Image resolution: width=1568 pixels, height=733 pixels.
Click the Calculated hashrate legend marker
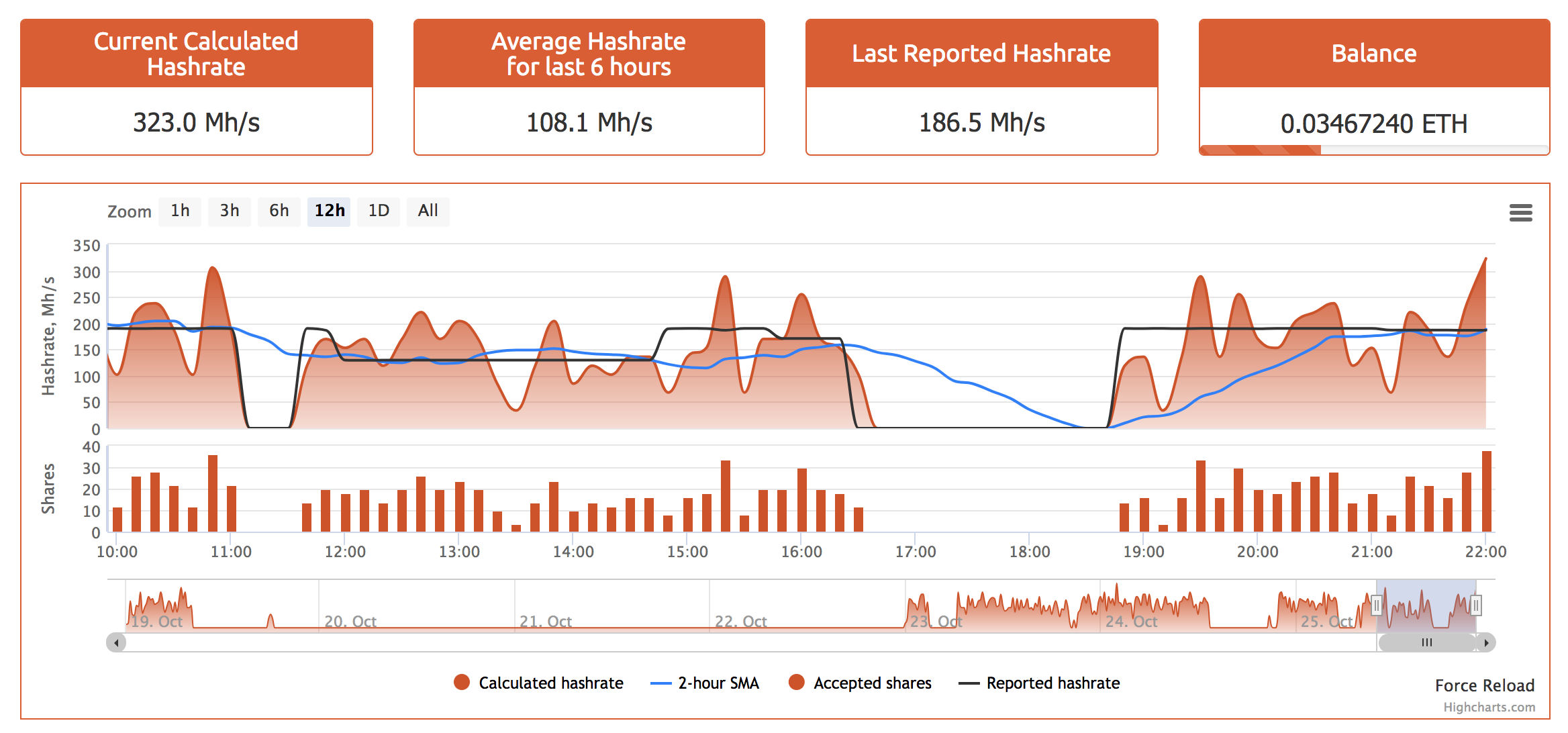[x=462, y=683]
